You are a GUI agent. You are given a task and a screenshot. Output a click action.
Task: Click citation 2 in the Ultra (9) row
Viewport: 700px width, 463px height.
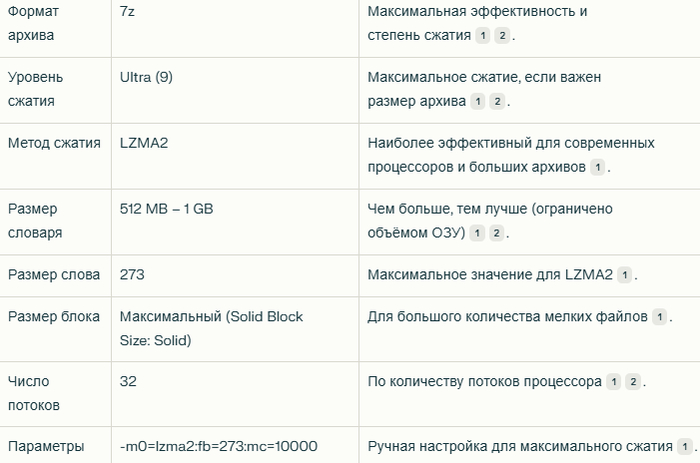pyautogui.click(x=496, y=101)
